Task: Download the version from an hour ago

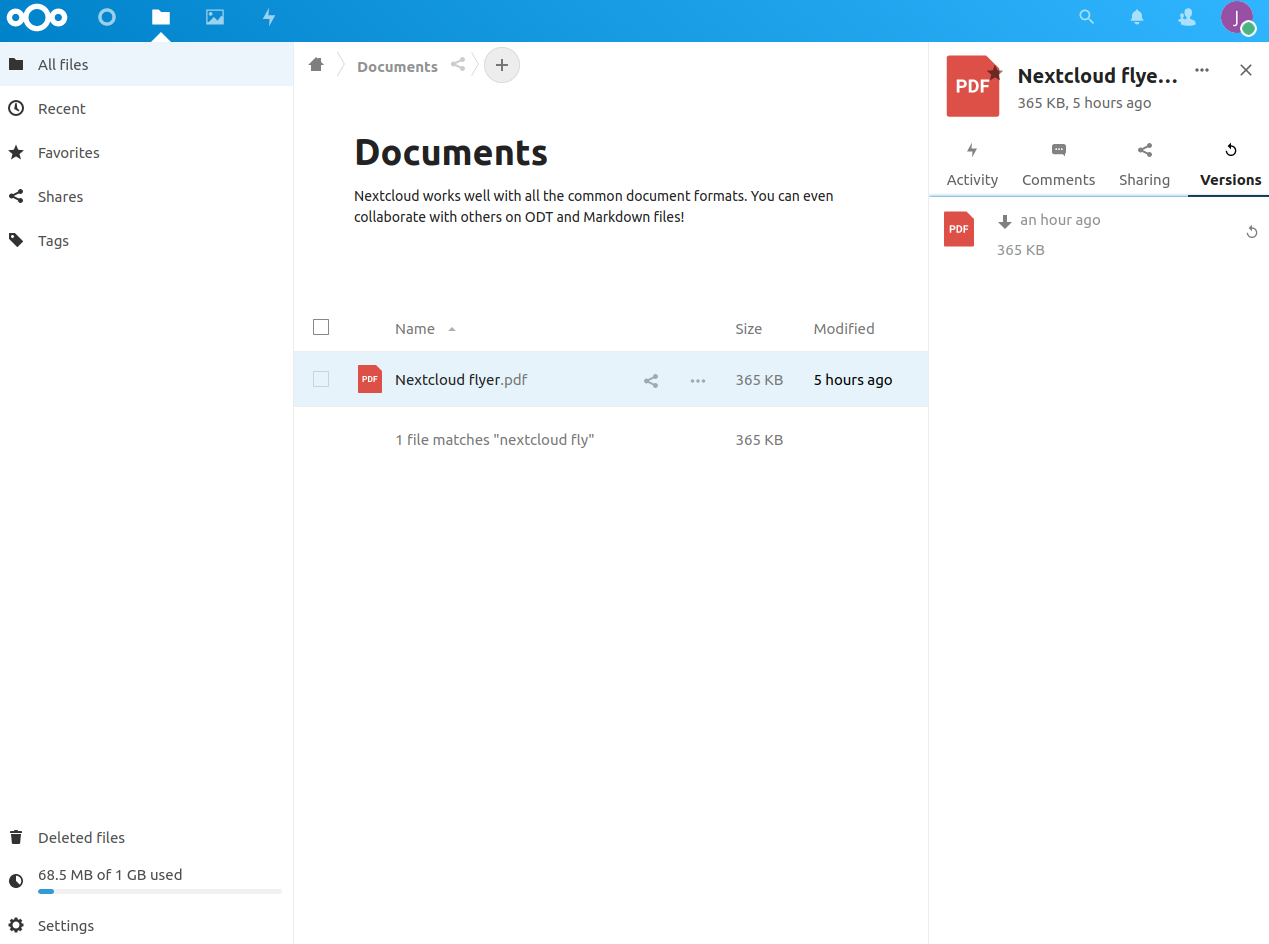Action: click(1049, 220)
